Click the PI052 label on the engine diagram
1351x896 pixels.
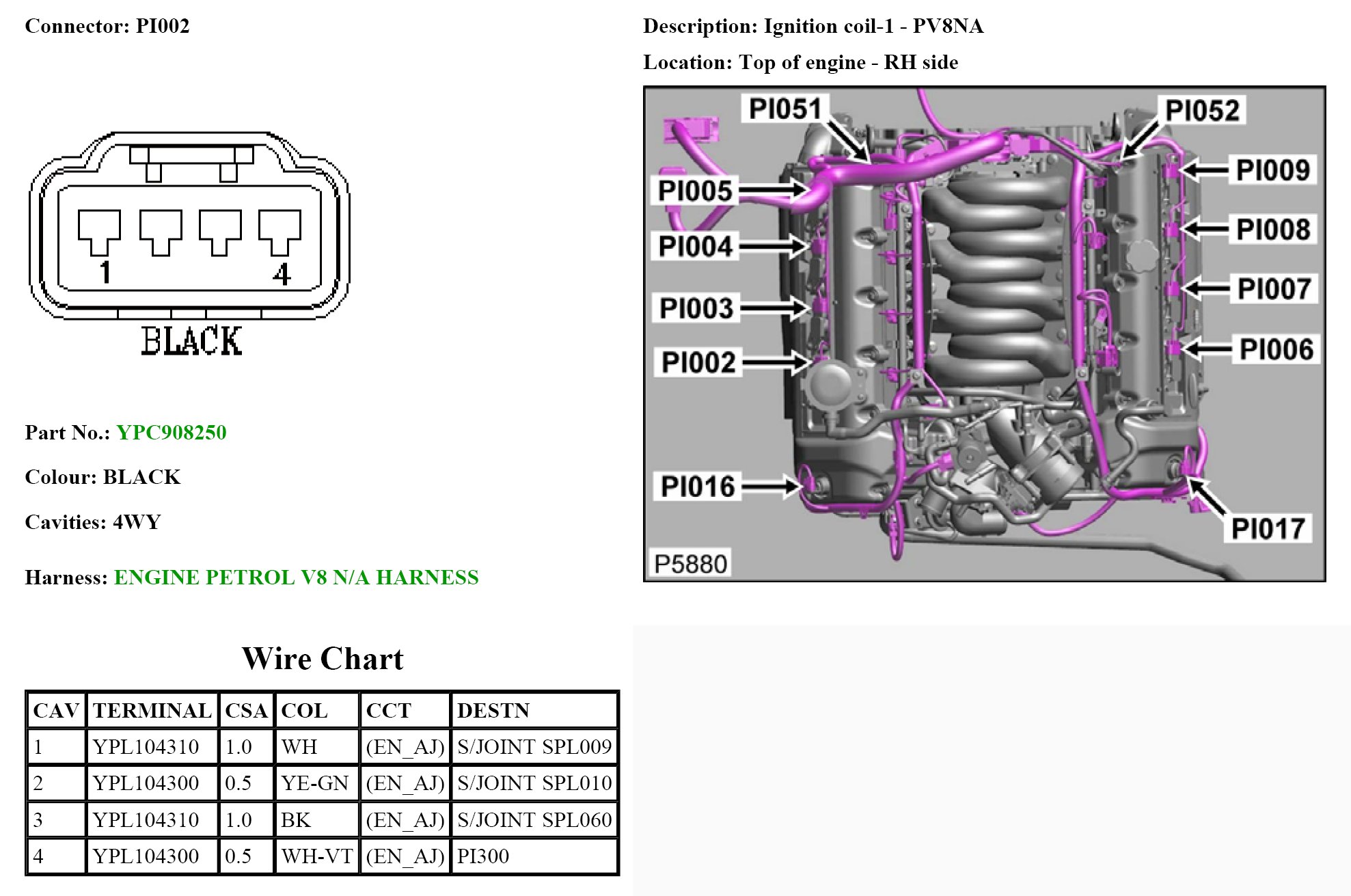(x=1202, y=111)
